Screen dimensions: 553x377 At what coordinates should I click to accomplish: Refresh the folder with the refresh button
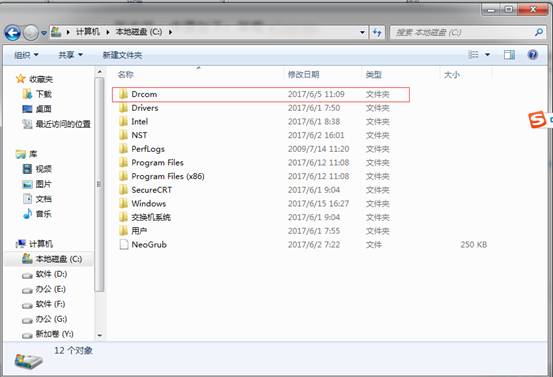point(377,33)
